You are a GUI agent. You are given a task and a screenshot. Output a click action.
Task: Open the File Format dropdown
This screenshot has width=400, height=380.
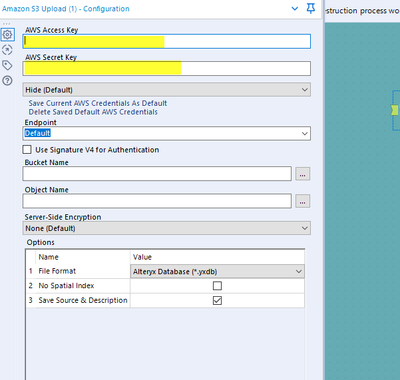(217, 271)
